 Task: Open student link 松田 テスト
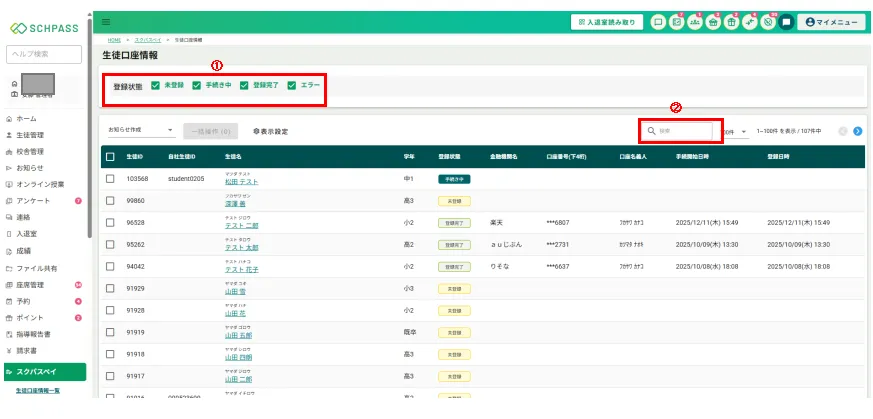tap(241, 181)
